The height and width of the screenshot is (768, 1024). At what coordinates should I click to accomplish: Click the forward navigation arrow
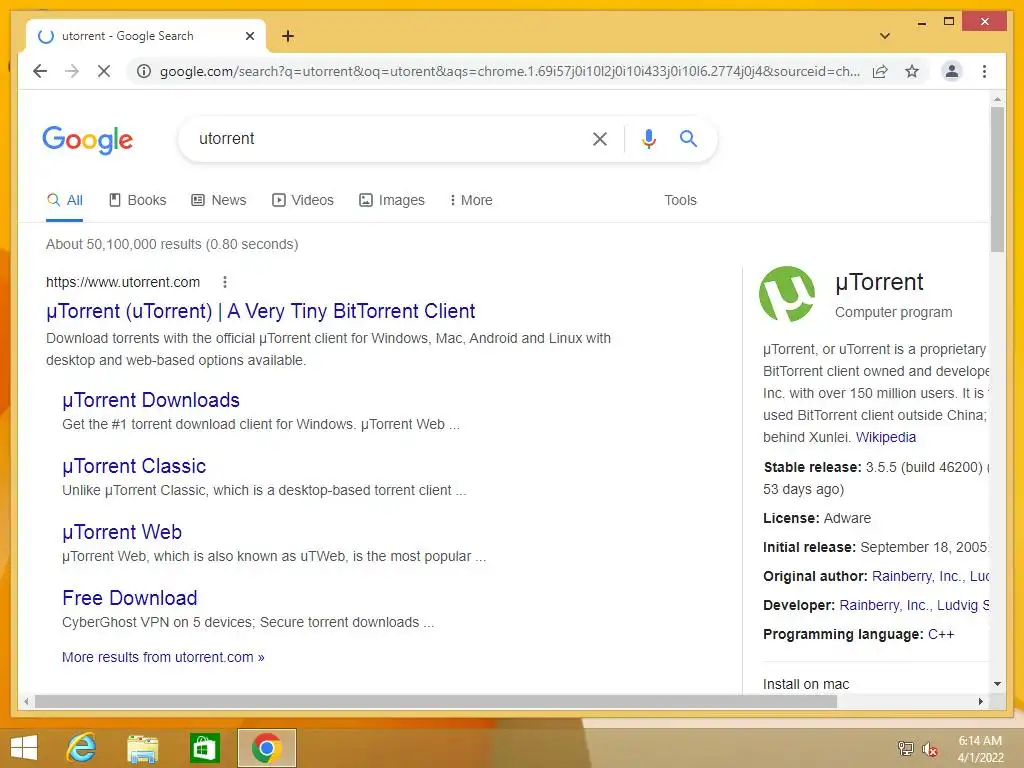(72, 71)
